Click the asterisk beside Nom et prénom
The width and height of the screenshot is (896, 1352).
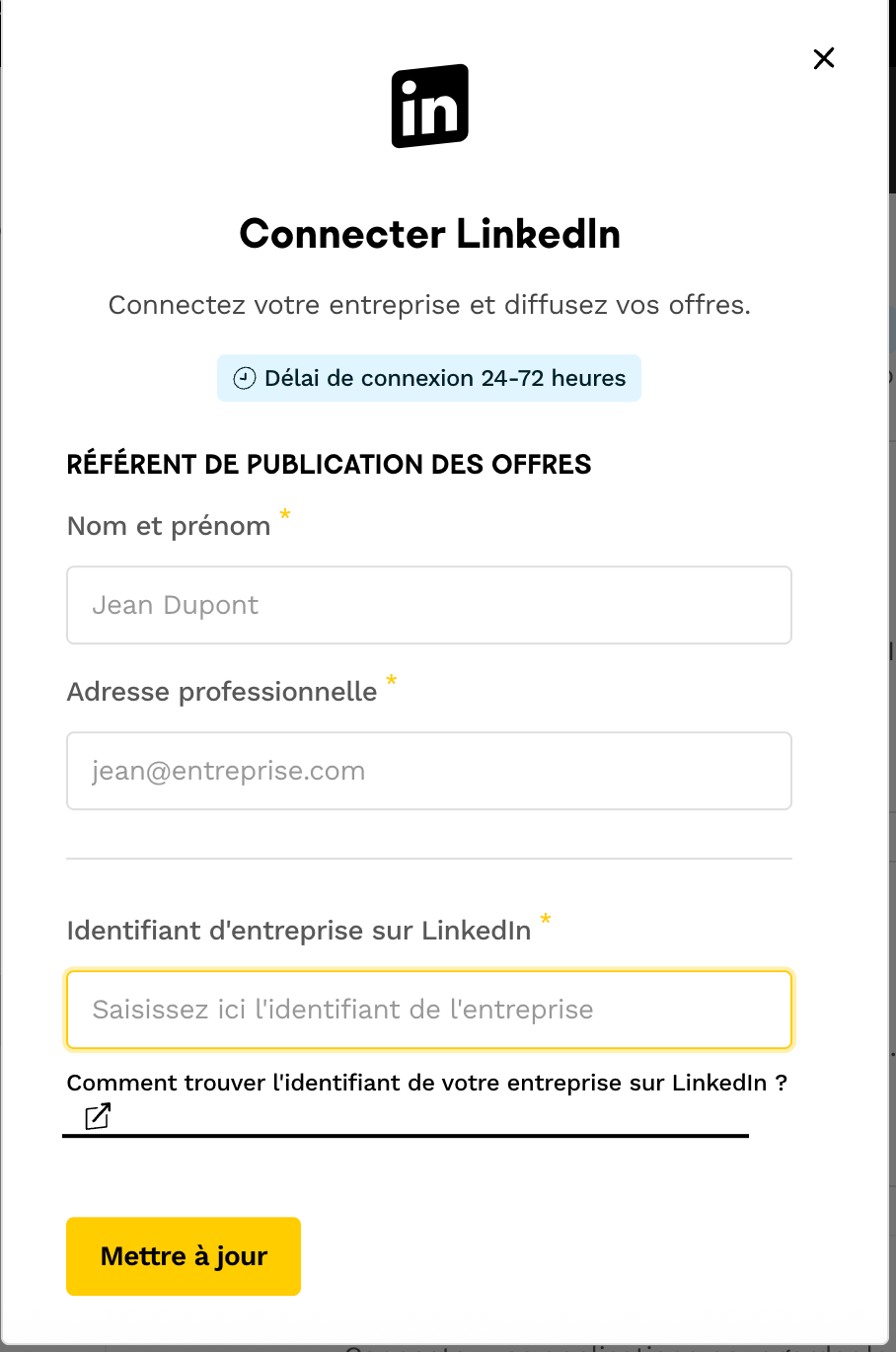[x=285, y=514]
